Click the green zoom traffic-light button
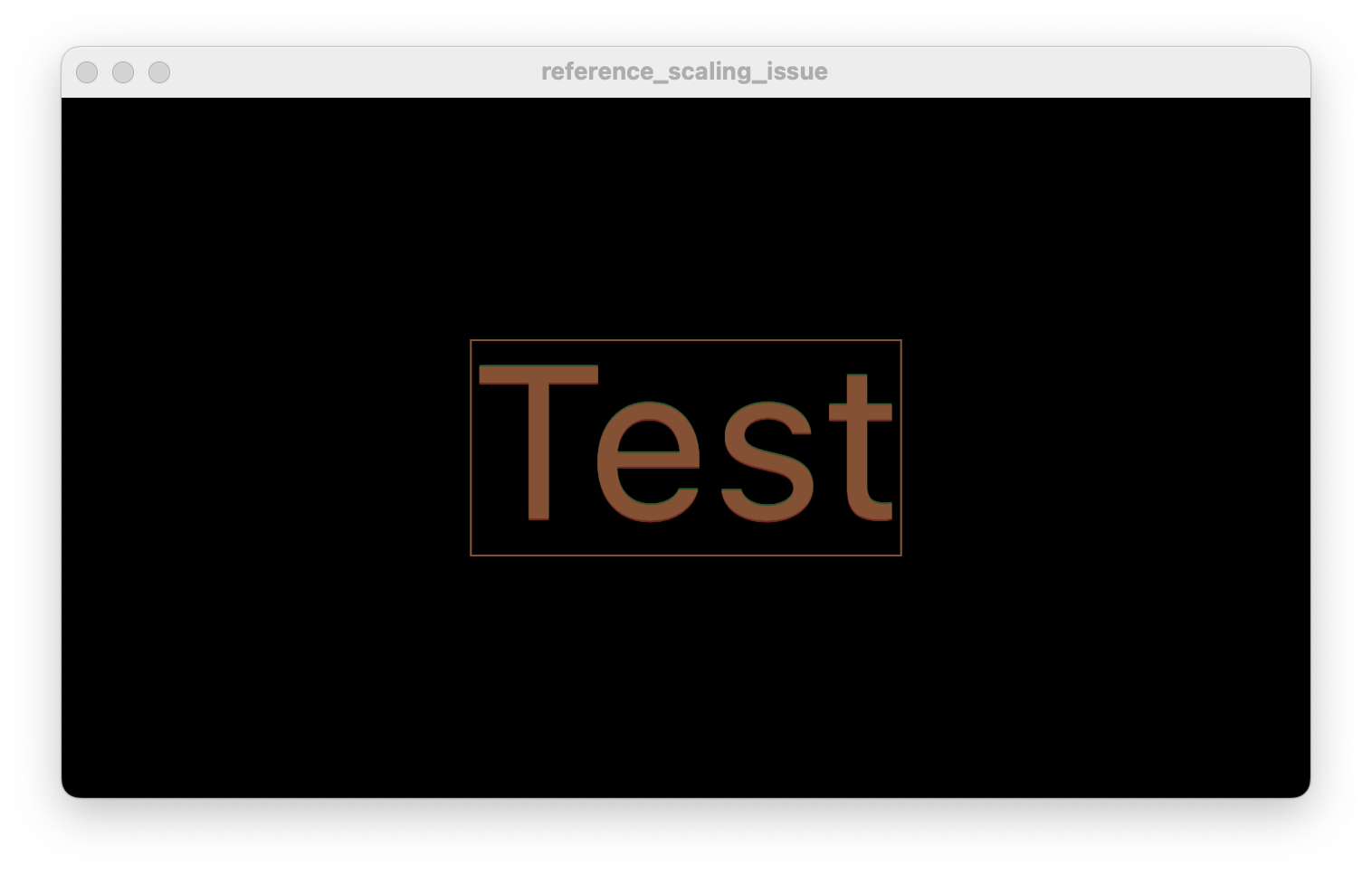The image size is (1372, 874). pyautogui.click(x=159, y=72)
